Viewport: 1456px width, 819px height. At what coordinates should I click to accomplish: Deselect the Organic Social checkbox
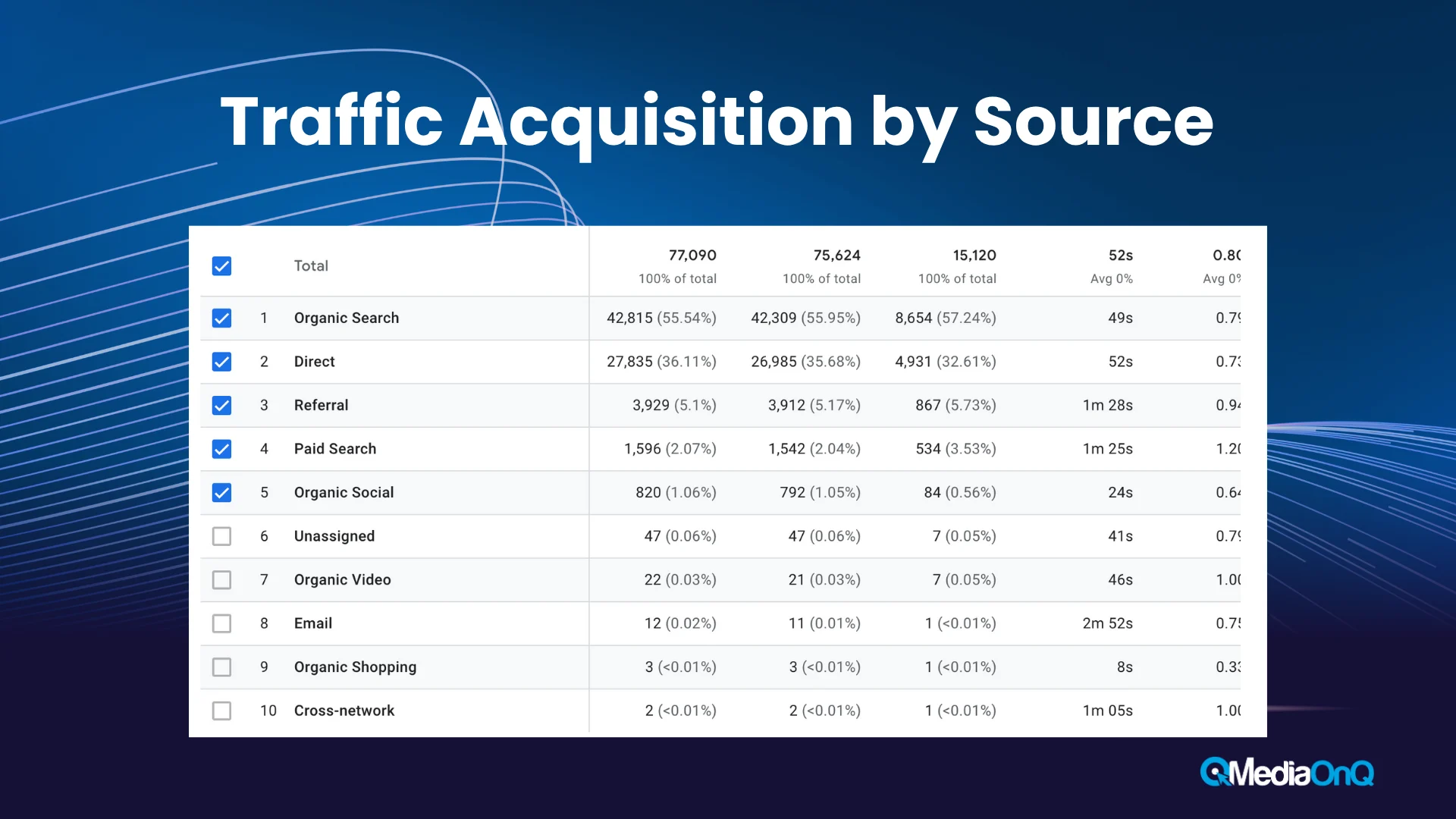point(221,493)
